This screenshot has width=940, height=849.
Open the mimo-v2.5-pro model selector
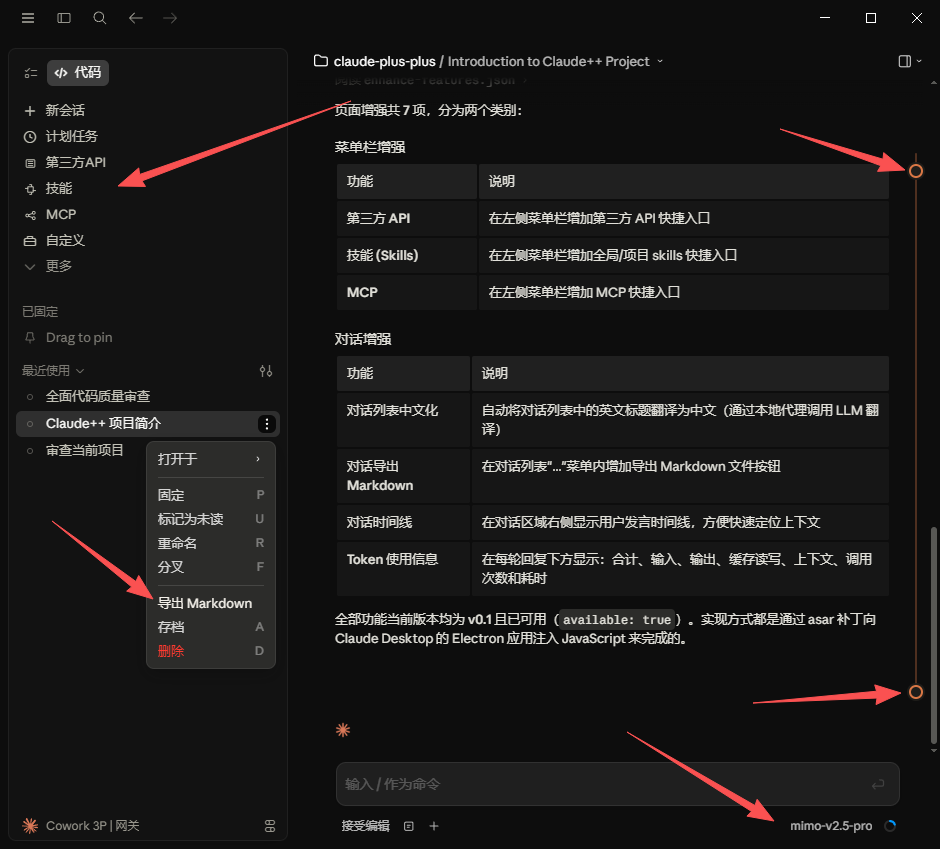831,826
